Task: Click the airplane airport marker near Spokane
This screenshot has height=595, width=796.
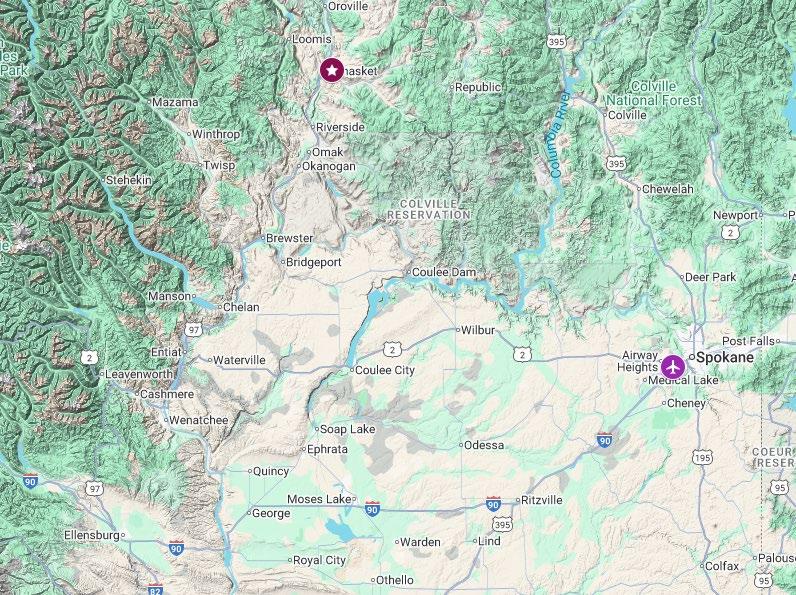Action: (673, 367)
